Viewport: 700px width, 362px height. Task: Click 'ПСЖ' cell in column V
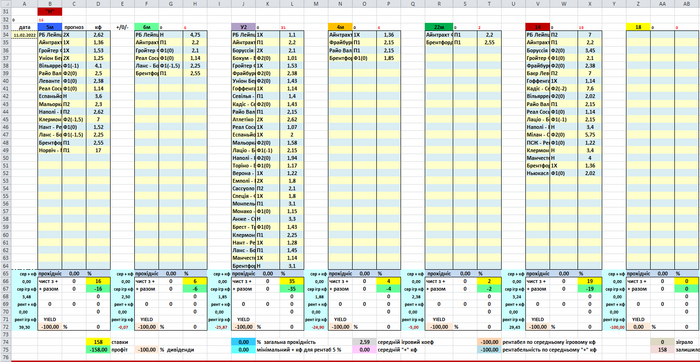[537, 142]
